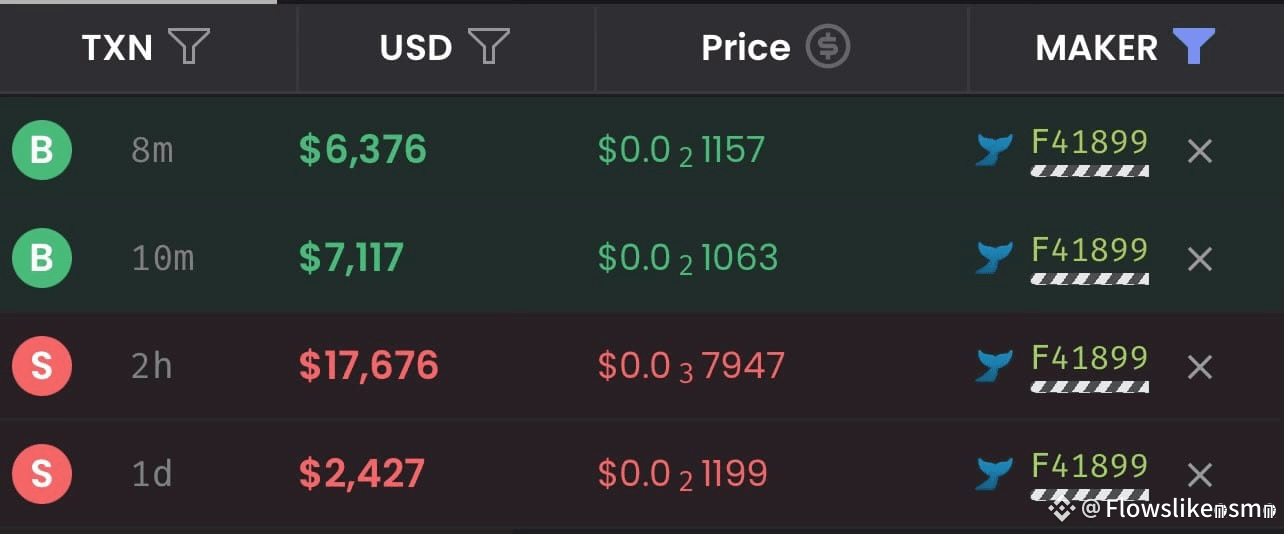Click the green B badge at 8m
The image size is (1284, 534).
coord(42,150)
